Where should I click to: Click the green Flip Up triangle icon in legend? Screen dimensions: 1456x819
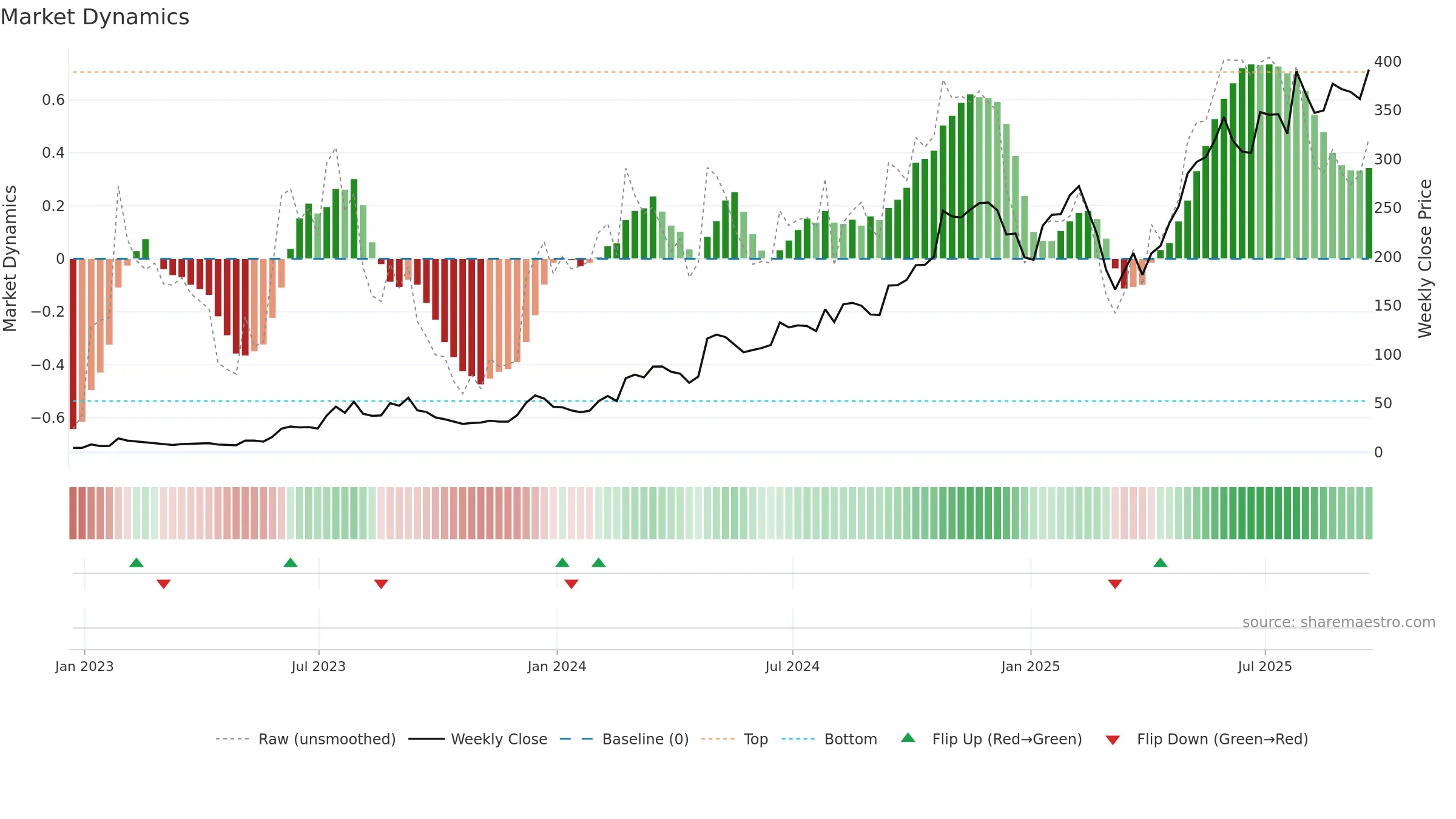pyautogui.click(x=908, y=738)
